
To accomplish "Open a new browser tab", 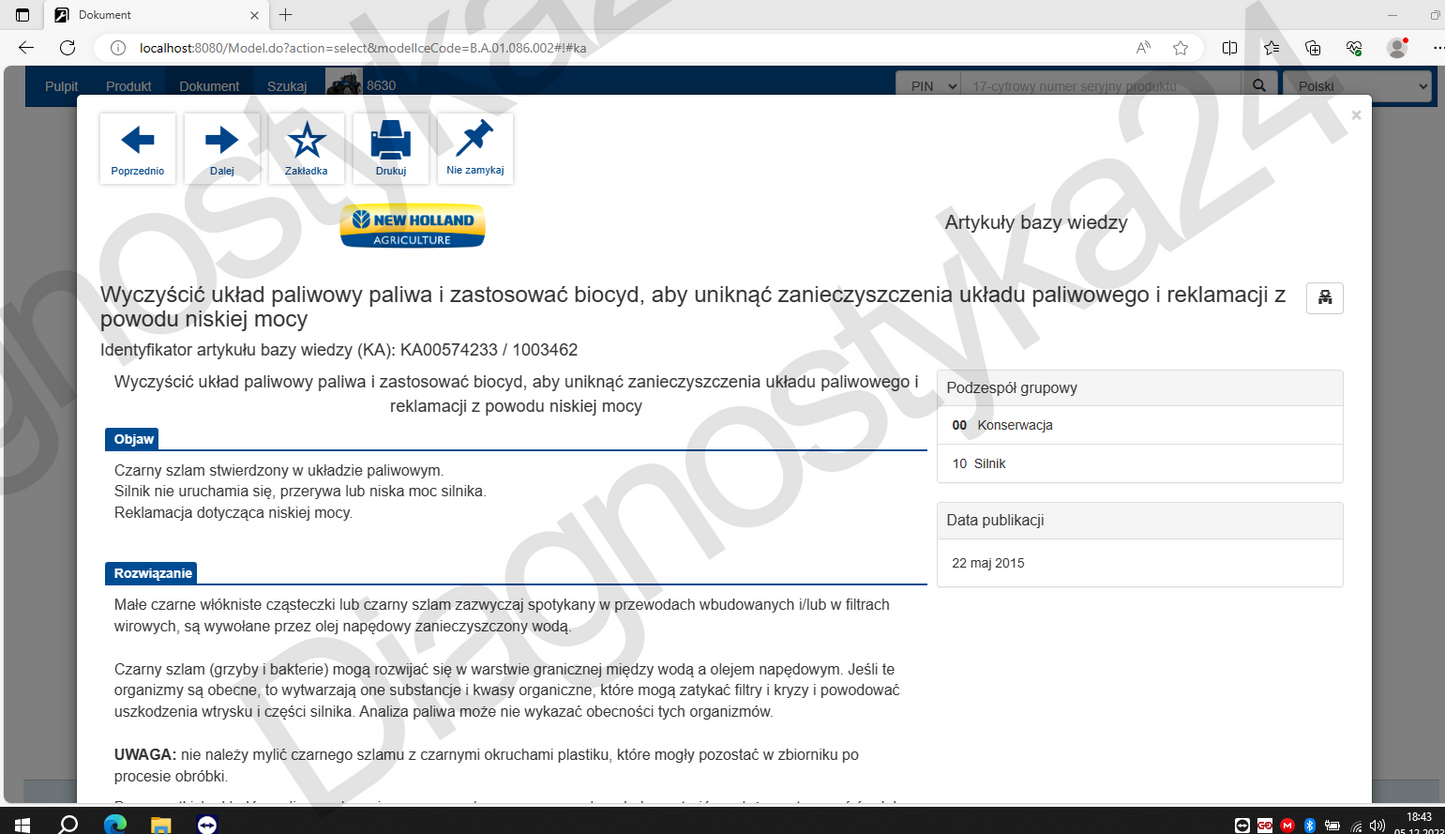I will pyautogui.click(x=286, y=15).
